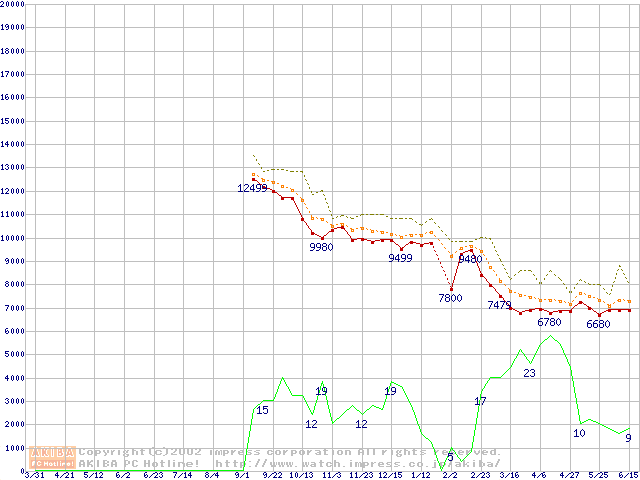Click the 12/15 date on x-axis

(391, 475)
